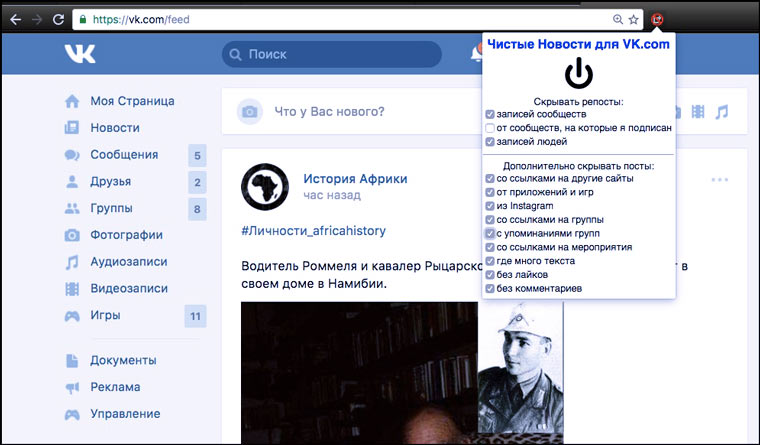760x445 pixels.
Task: Open the notifications bell icon
Action: [x=476, y=54]
